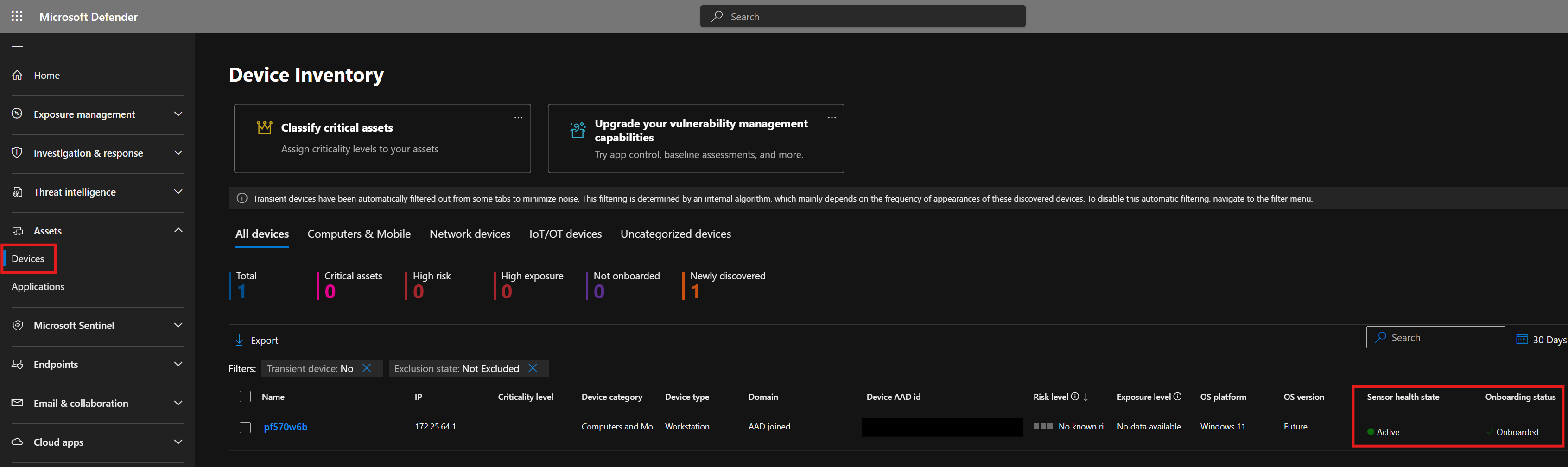Click the Email & collaboration envelope icon

pyautogui.click(x=18, y=403)
